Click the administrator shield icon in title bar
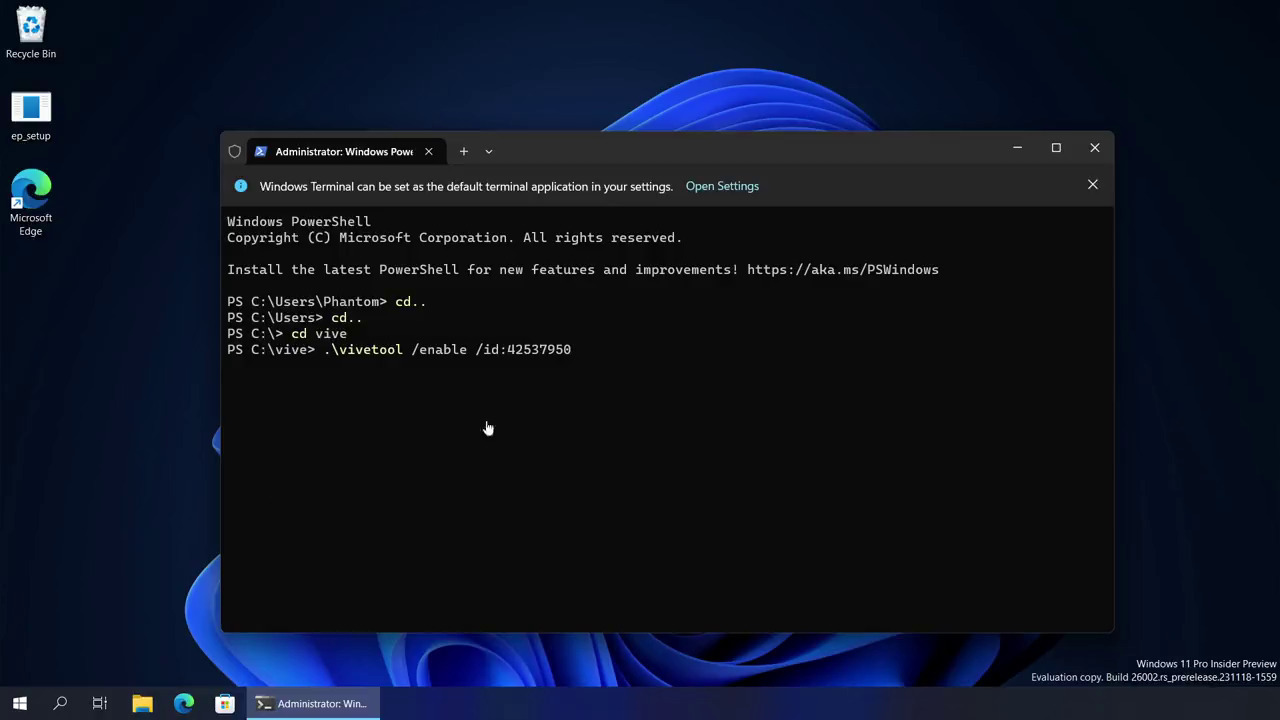The image size is (1280, 720). point(235,152)
